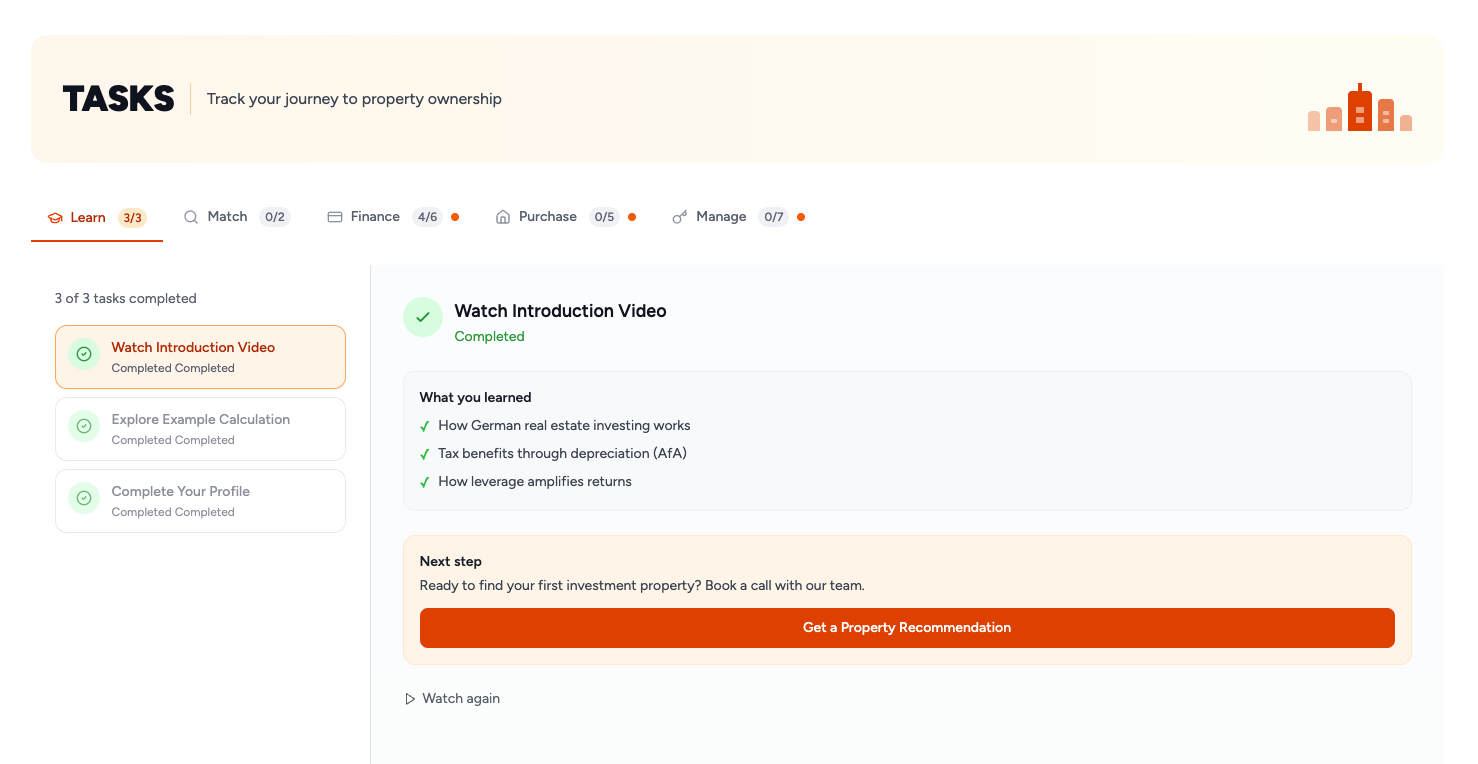
Task: Click the graduation cap Learn icon
Action: pyautogui.click(x=55, y=218)
